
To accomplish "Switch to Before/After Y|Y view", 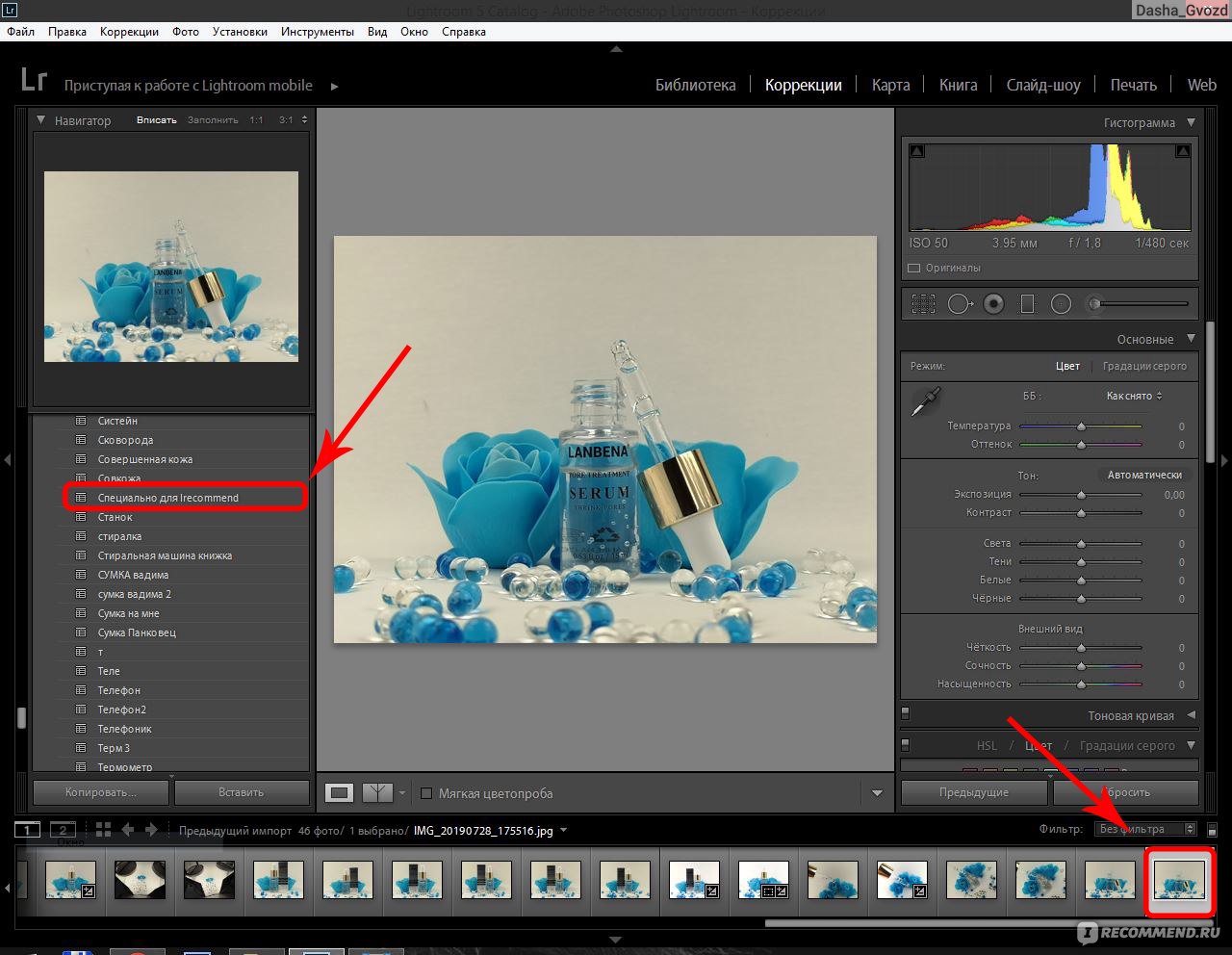I will click(377, 793).
